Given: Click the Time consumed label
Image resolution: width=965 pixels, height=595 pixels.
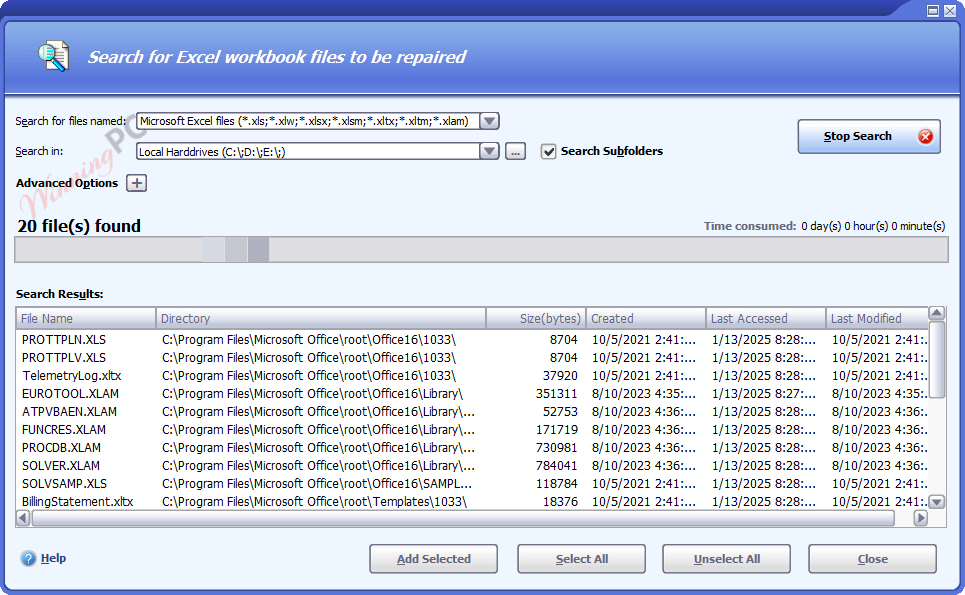Looking at the screenshot, I should (x=750, y=226).
